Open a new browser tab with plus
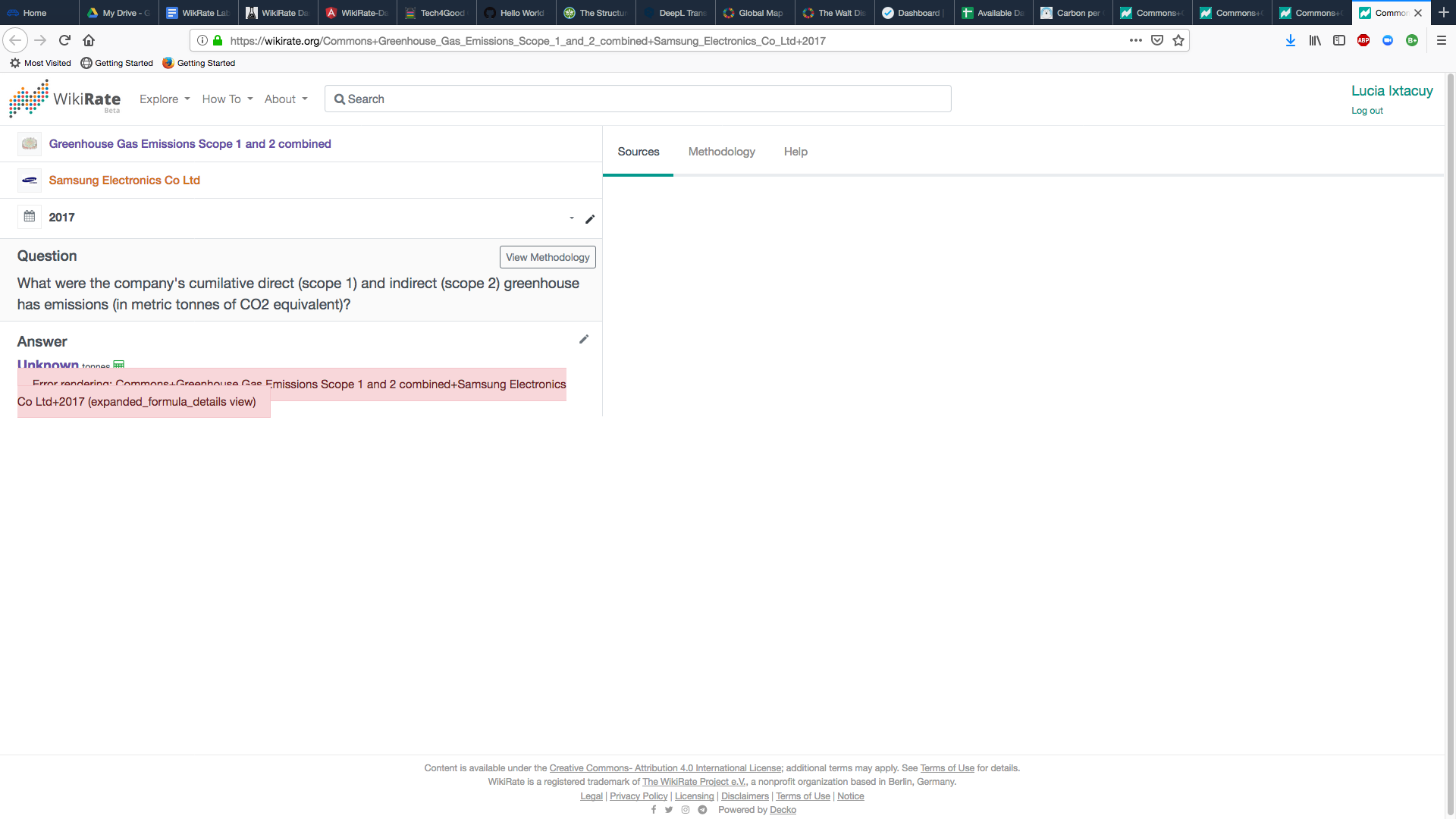The height and width of the screenshot is (819, 1456). (1444, 13)
